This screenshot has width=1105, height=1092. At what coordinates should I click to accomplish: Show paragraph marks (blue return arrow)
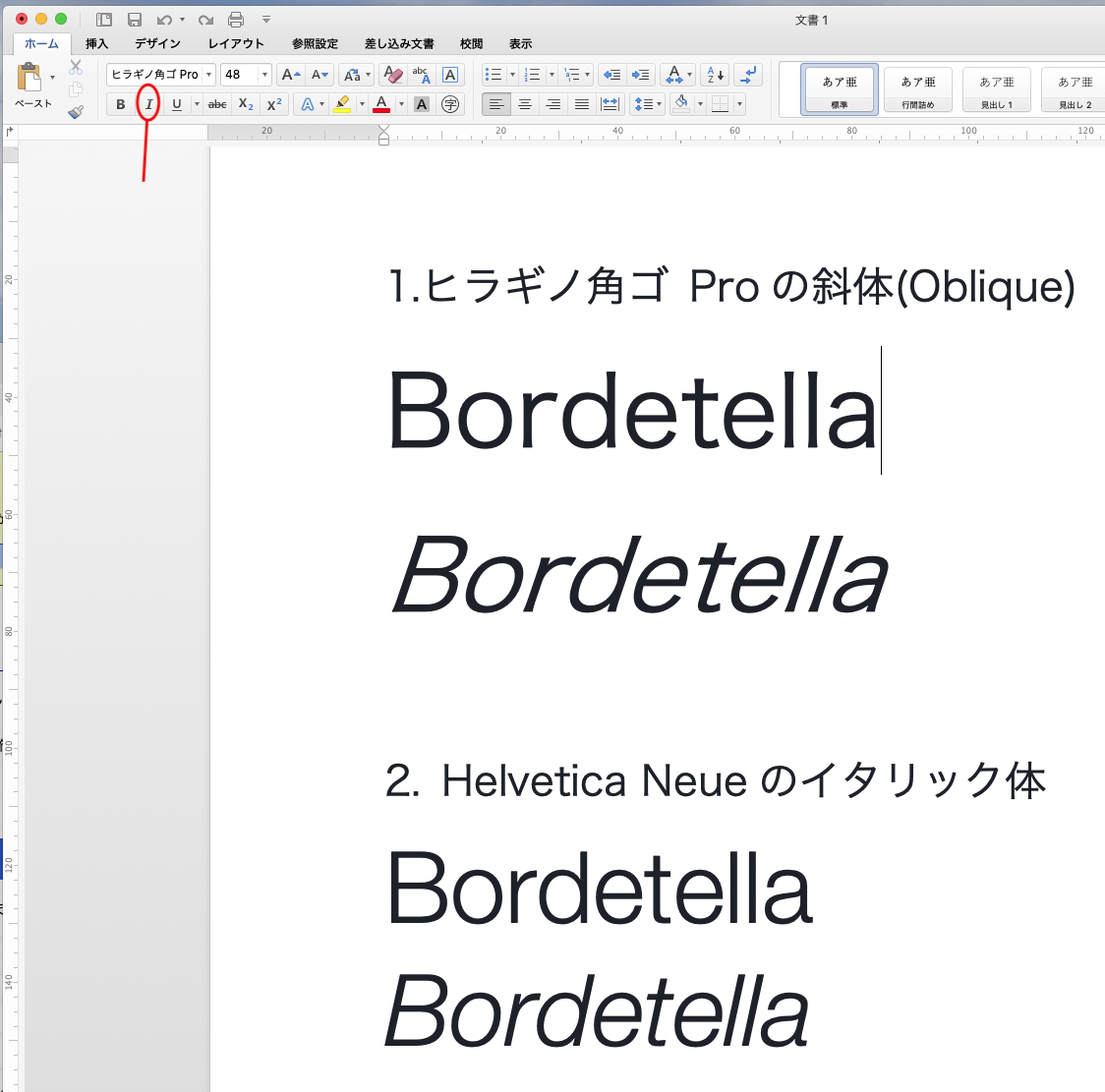tap(748, 74)
